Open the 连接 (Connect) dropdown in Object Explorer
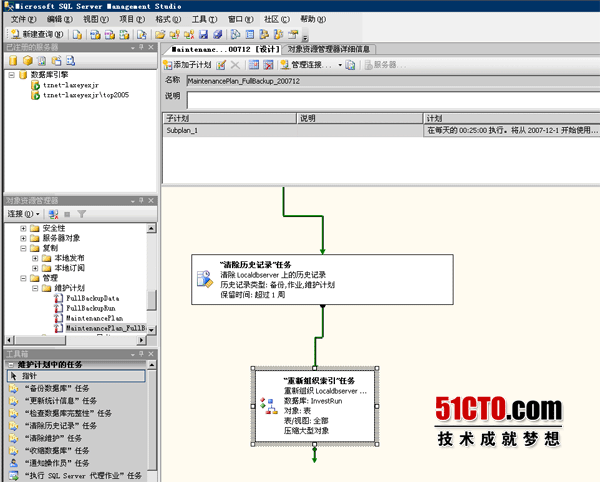This screenshot has width=600, height=482. pyautogui.click(x=23, y=214)
